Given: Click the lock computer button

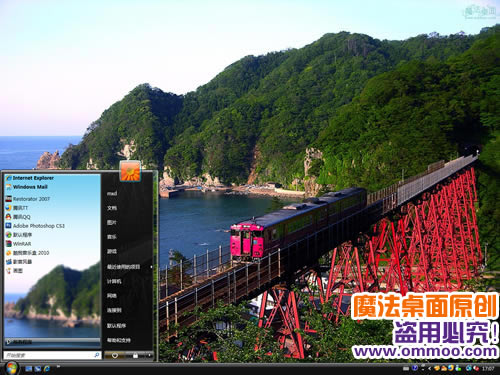Looking at the screenshot, I should [x=135, y=356].
